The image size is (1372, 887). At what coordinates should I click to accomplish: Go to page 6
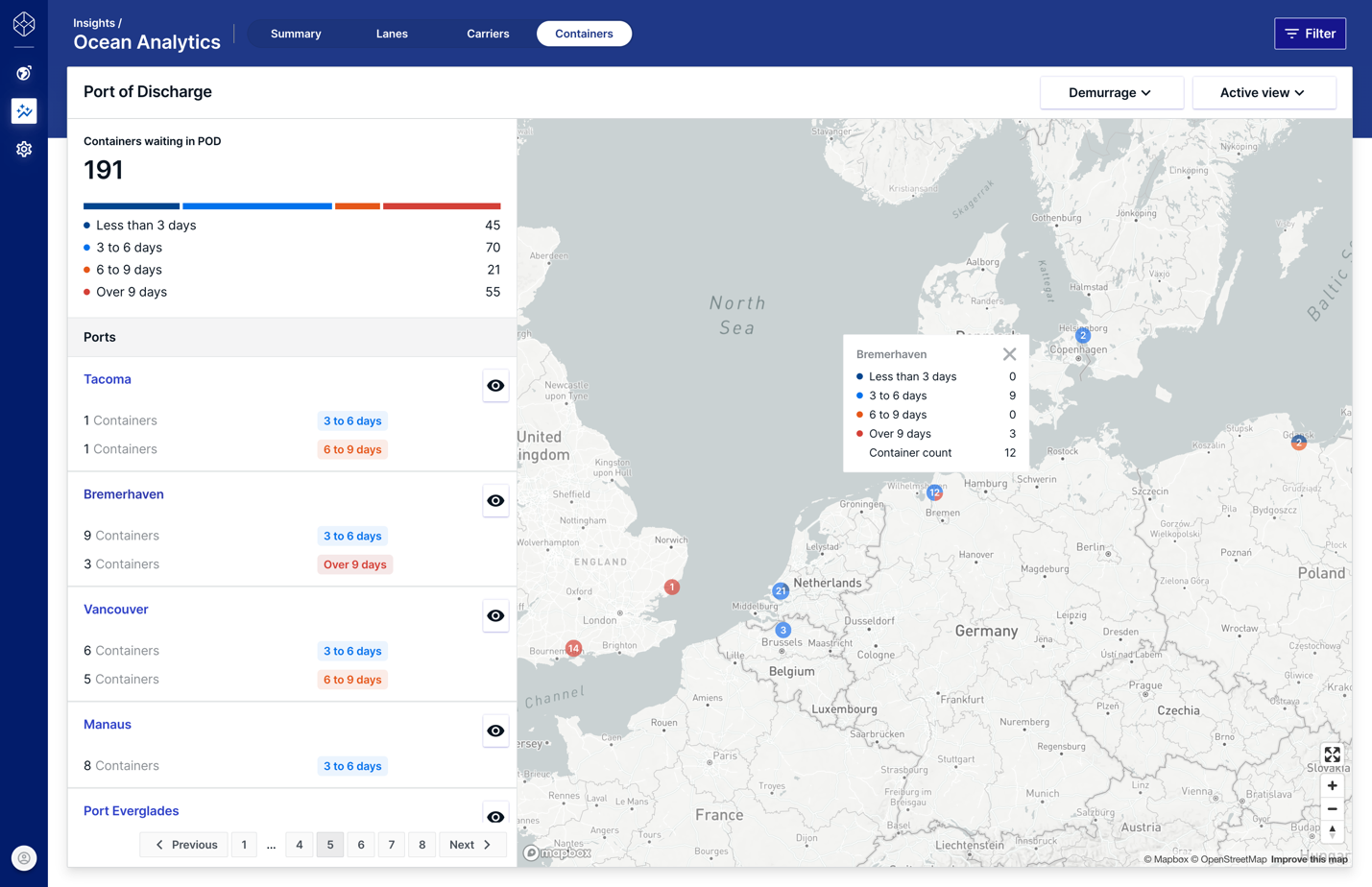[361, 845]
